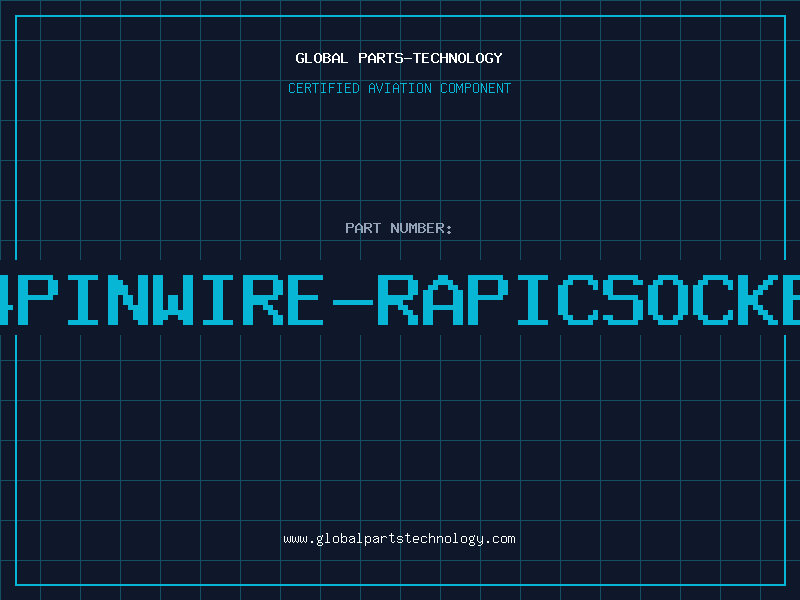Click the word COMPONENT in the subtitle
The height and width of the screenshot is (600, 800).
[x=476, y=88]
